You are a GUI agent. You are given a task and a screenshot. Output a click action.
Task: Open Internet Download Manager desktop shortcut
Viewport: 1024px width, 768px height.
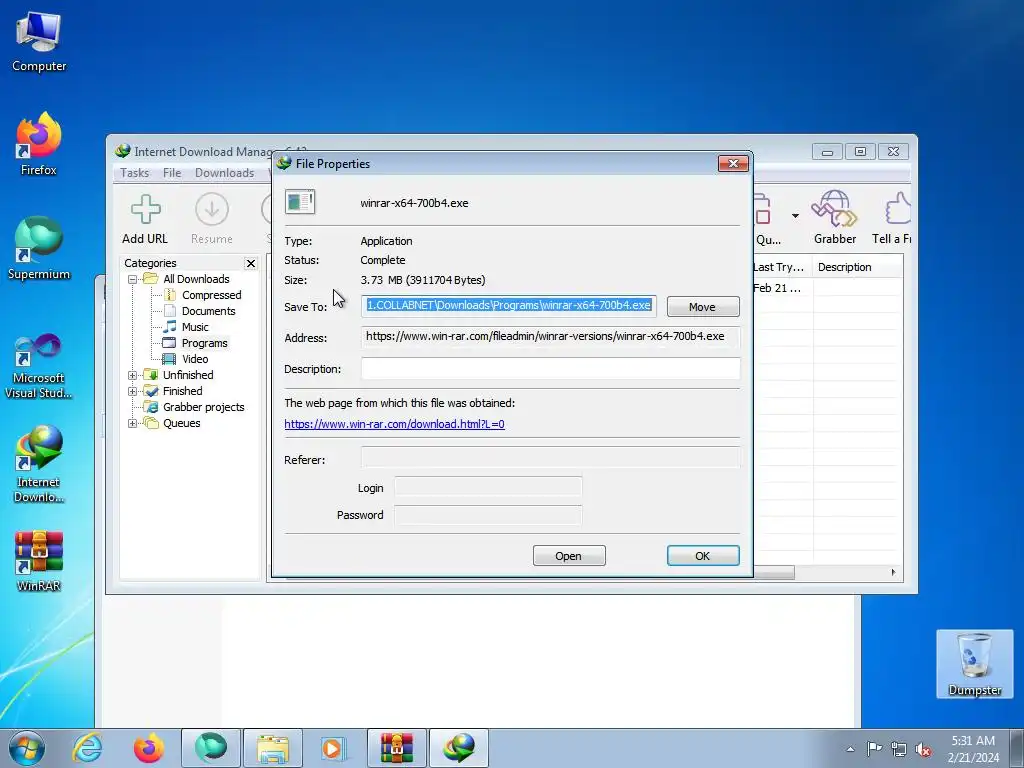[39, 464]
